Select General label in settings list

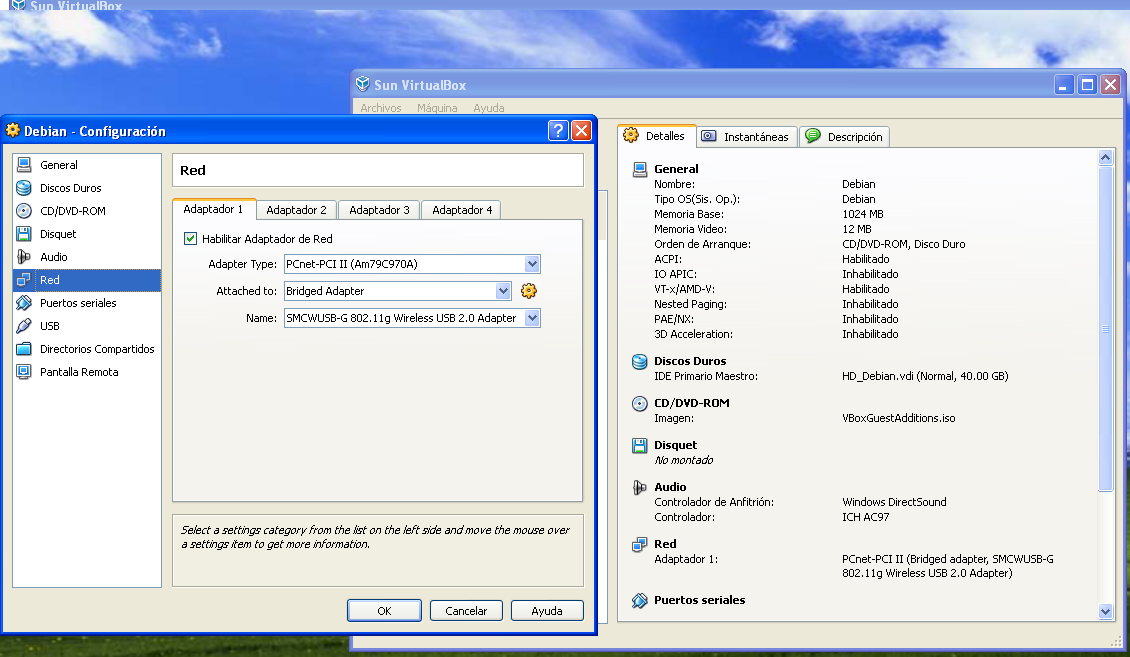click(x=58, y=165)
